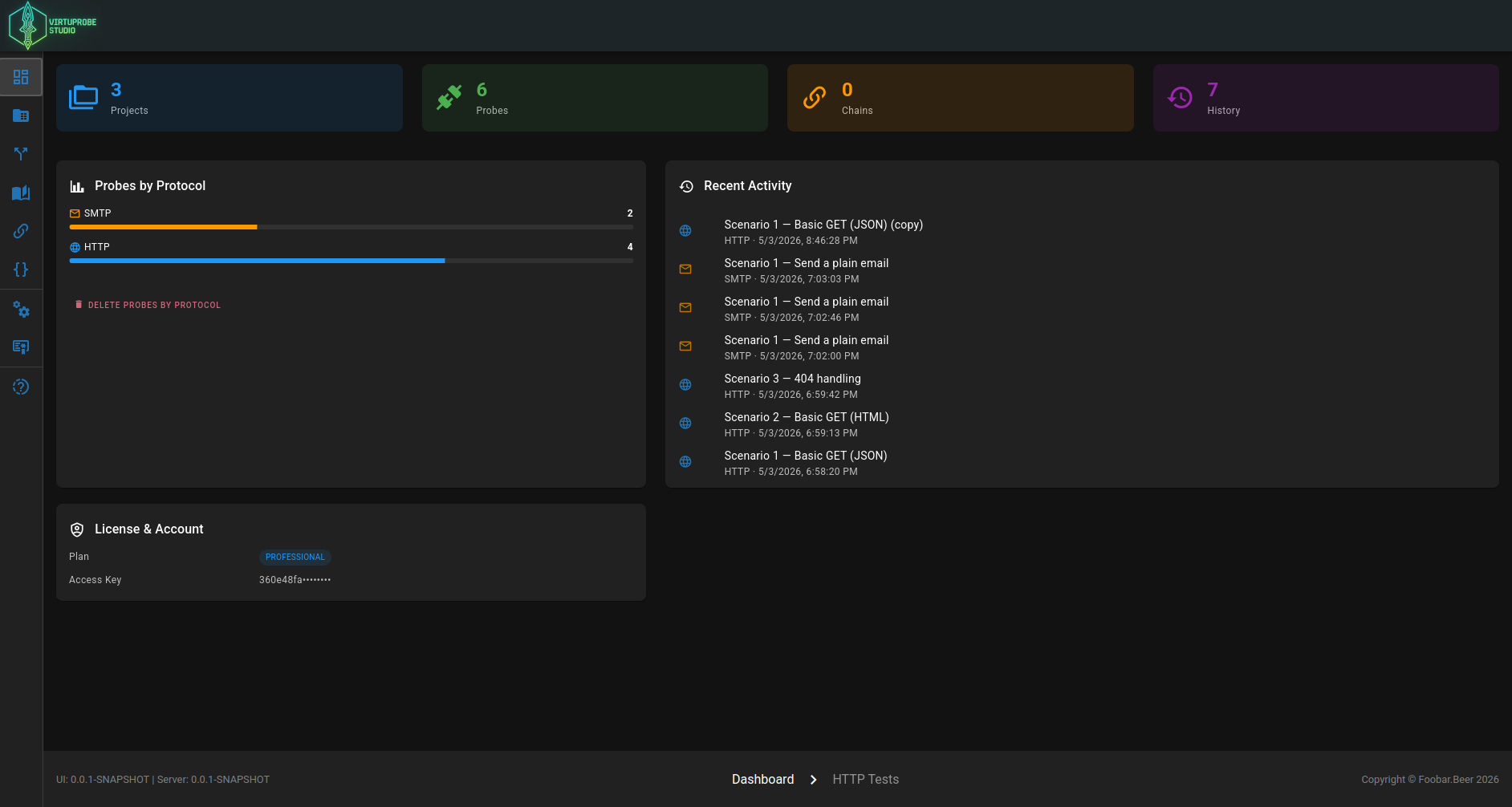
Task: Click the HTTP · 5/3/2026, 6:58:20 PM timestamp
Action: pyautogui.click(x=791, y=472)
